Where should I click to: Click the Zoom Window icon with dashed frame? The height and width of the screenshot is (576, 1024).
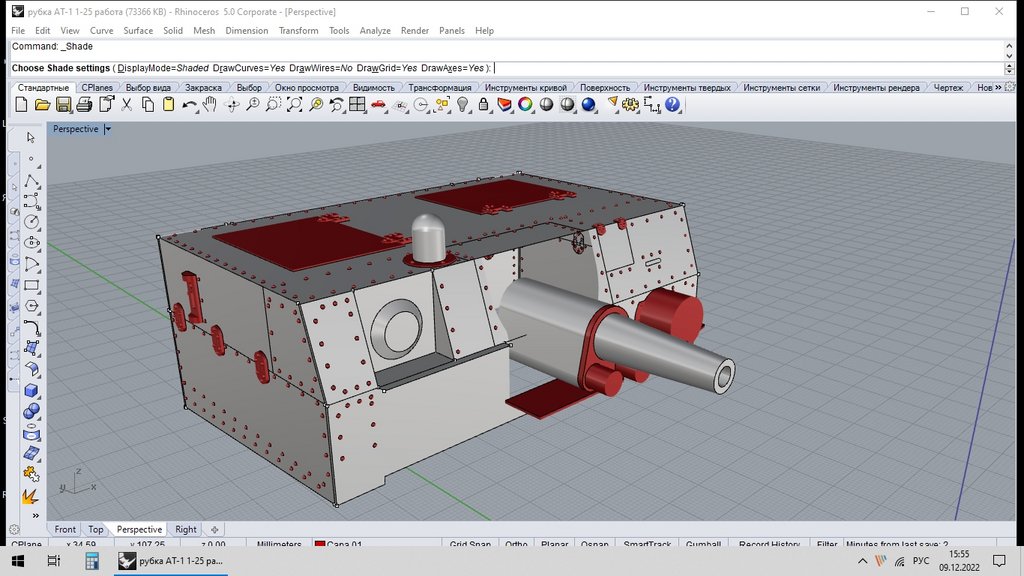[x=273, y=104]
